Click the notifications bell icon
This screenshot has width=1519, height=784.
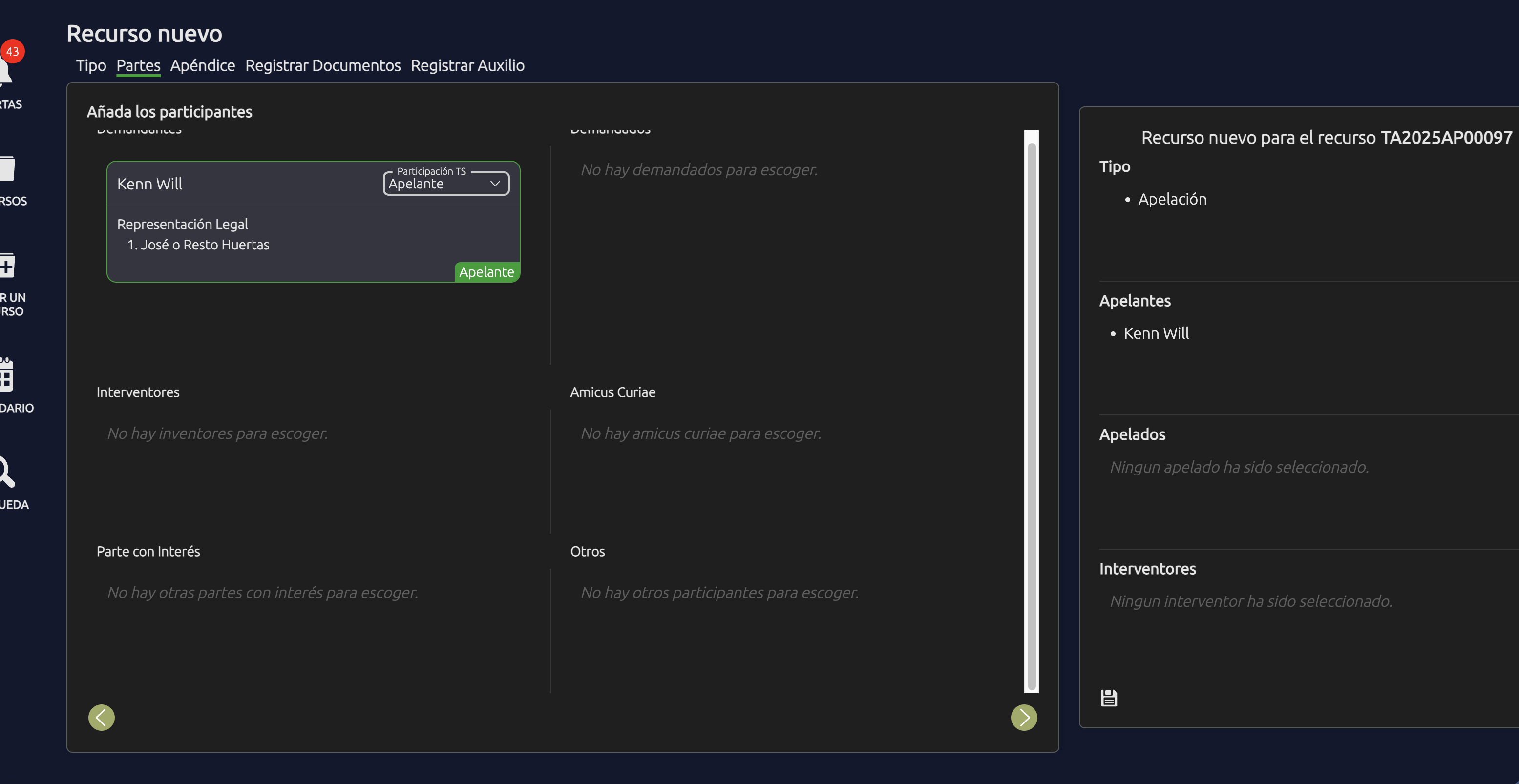(5, 74)
